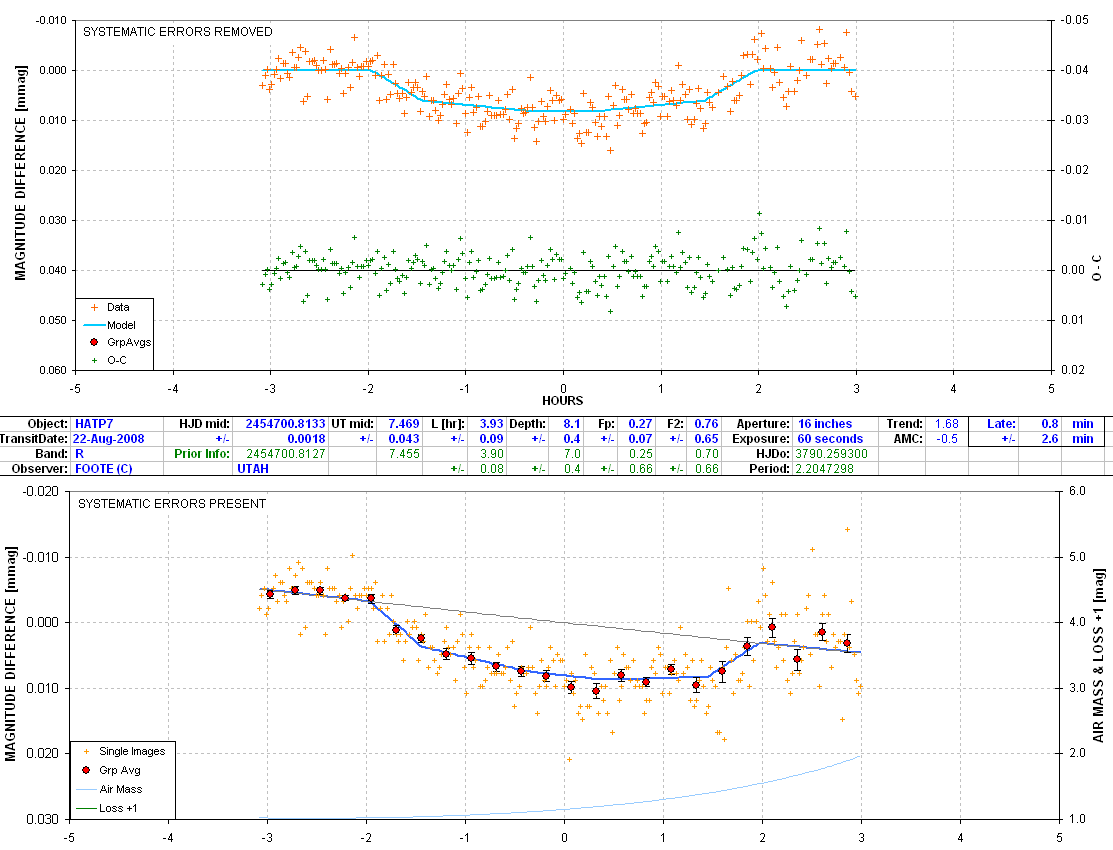Select the prior depth value '7.0'
Viewport: 1113px width, 850px height.
pyautogui.click(x=572, y=454)
